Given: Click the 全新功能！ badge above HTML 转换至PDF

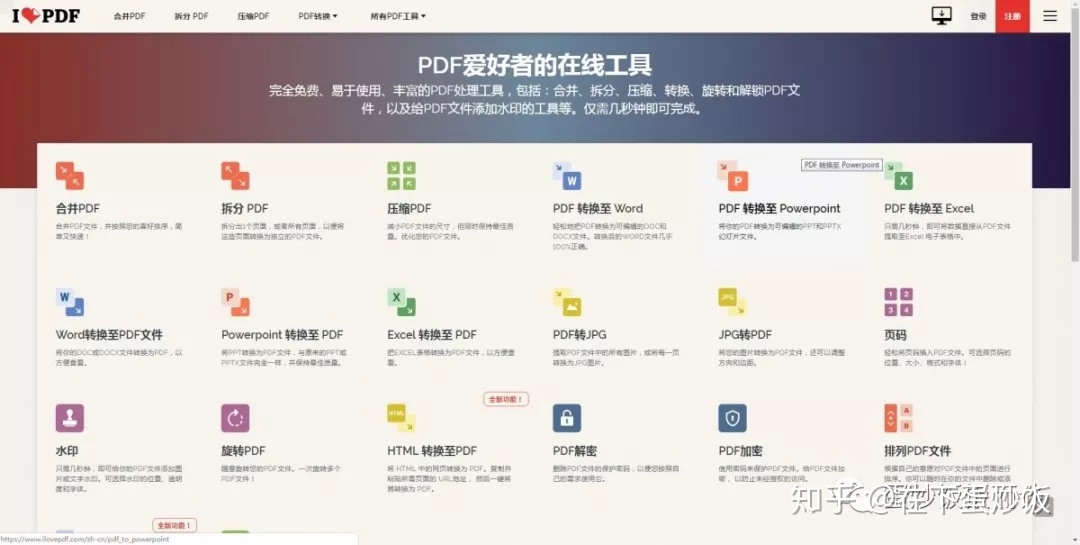Looking at the screenshot, I should [x=506, y=399].
